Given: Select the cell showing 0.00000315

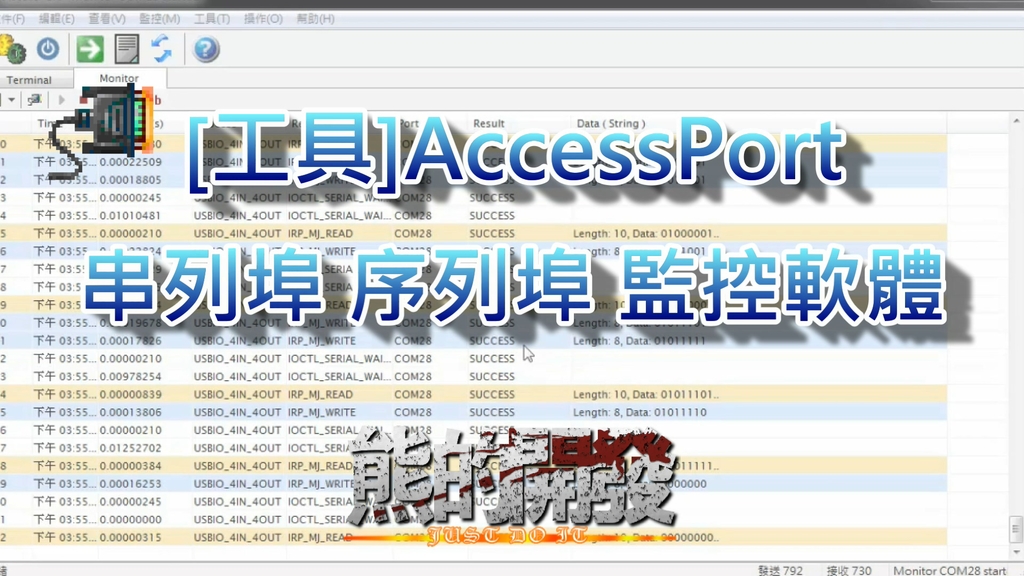Looking at the screenshot, I should [x=131, y=537].
